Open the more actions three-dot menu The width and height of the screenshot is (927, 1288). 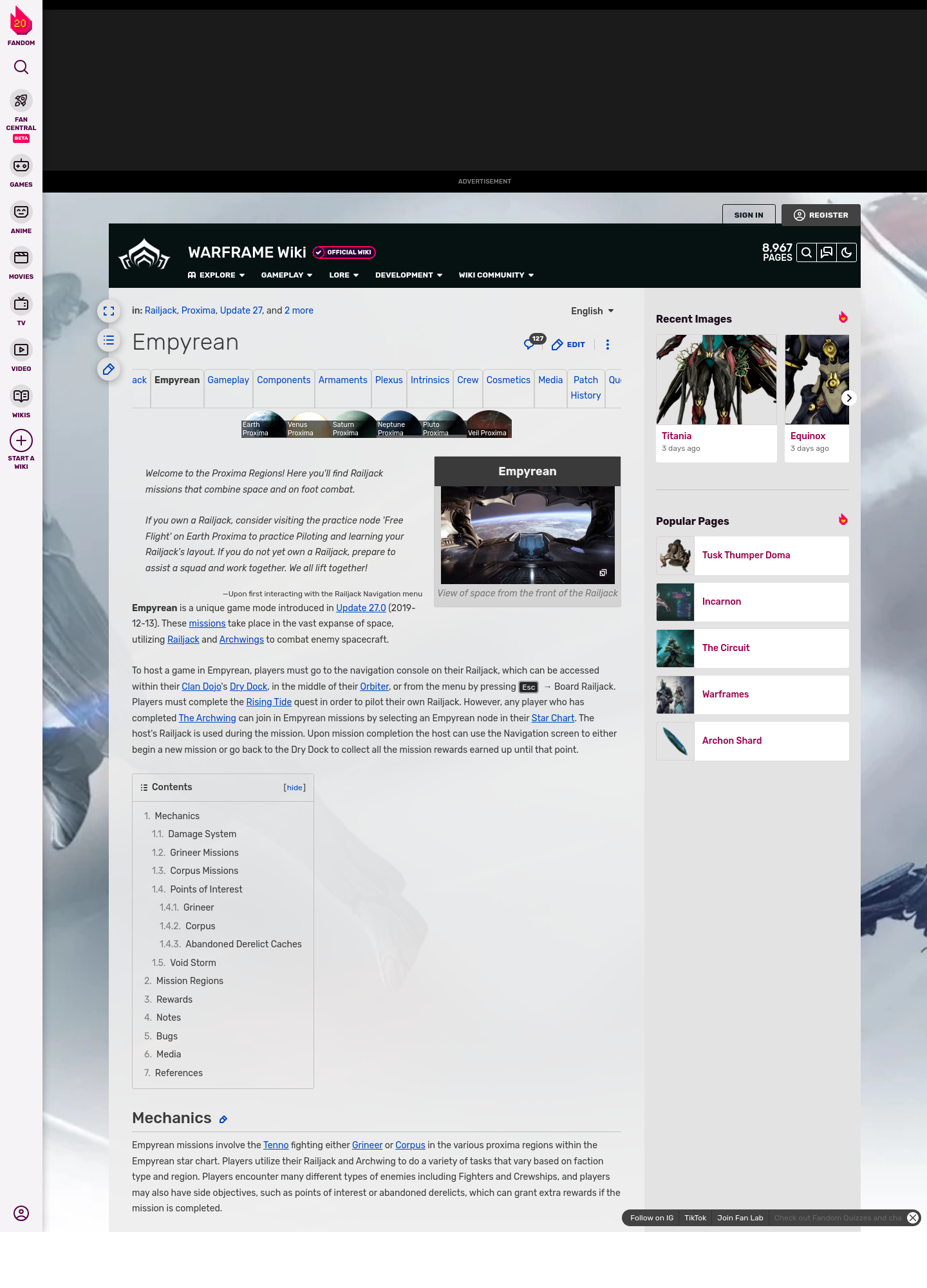[607, 345]
